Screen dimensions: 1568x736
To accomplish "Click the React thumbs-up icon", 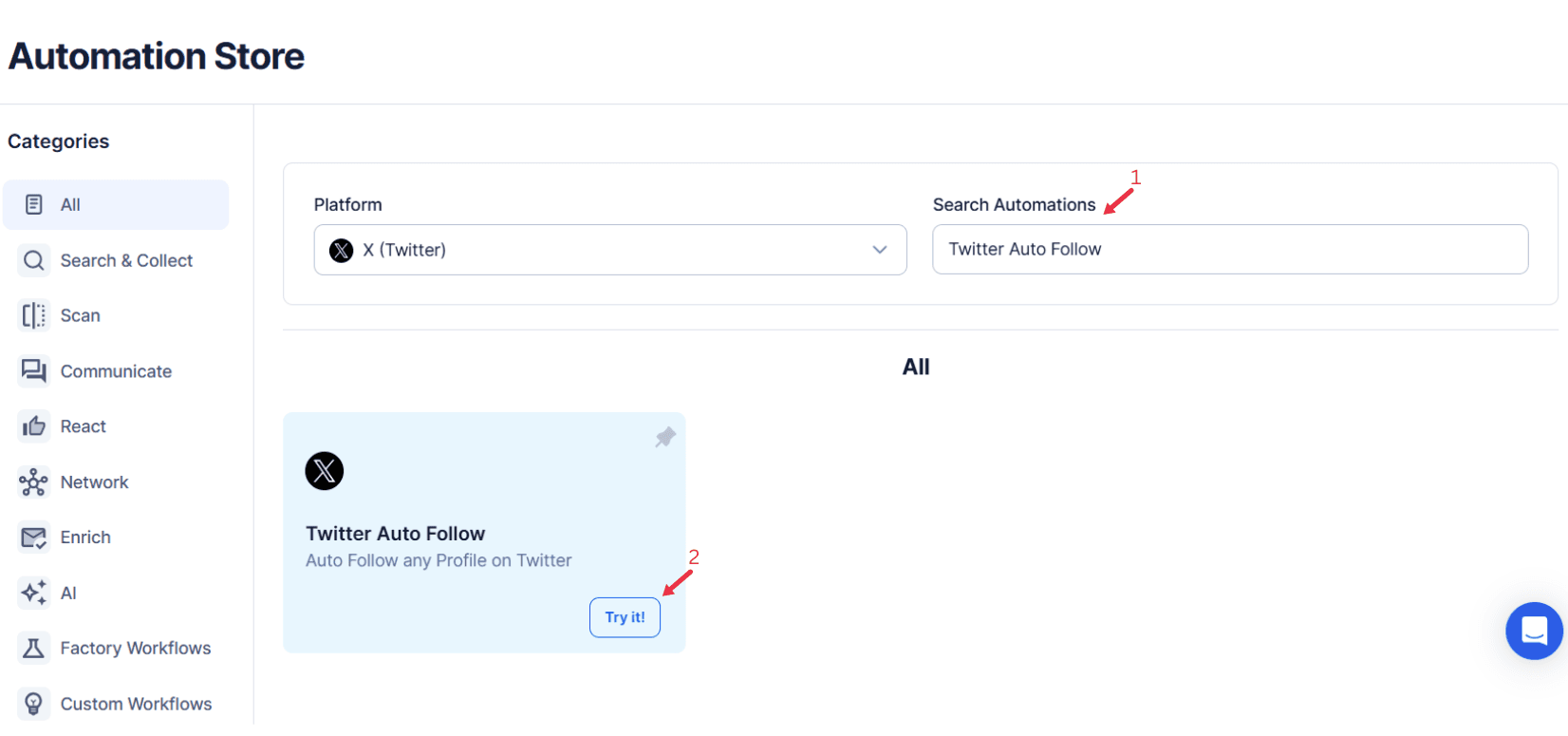I will click(33, 425).
